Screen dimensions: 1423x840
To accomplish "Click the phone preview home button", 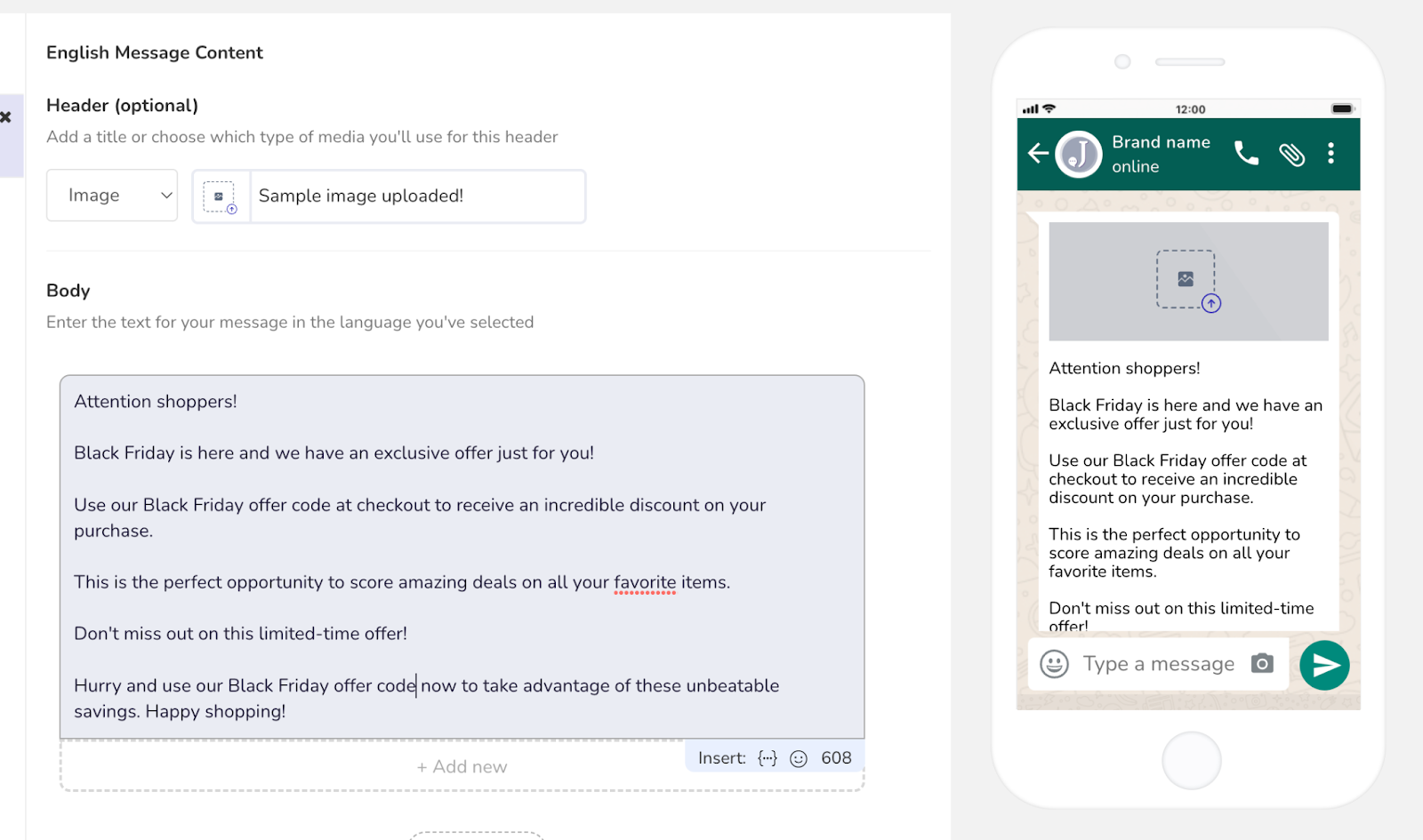I will click(x=1191, y=761).
